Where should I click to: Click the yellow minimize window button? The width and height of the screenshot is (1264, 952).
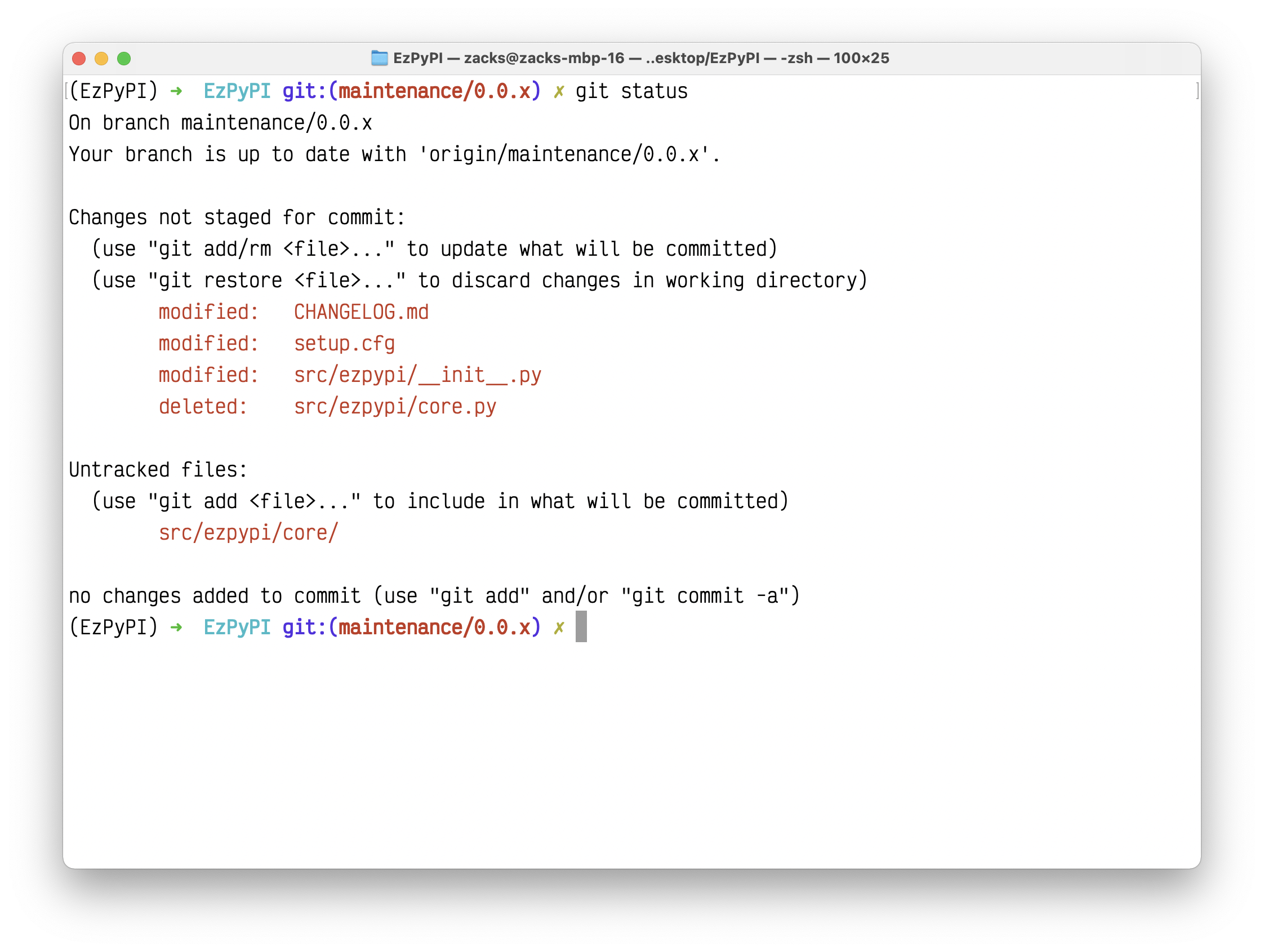point(101,58)
